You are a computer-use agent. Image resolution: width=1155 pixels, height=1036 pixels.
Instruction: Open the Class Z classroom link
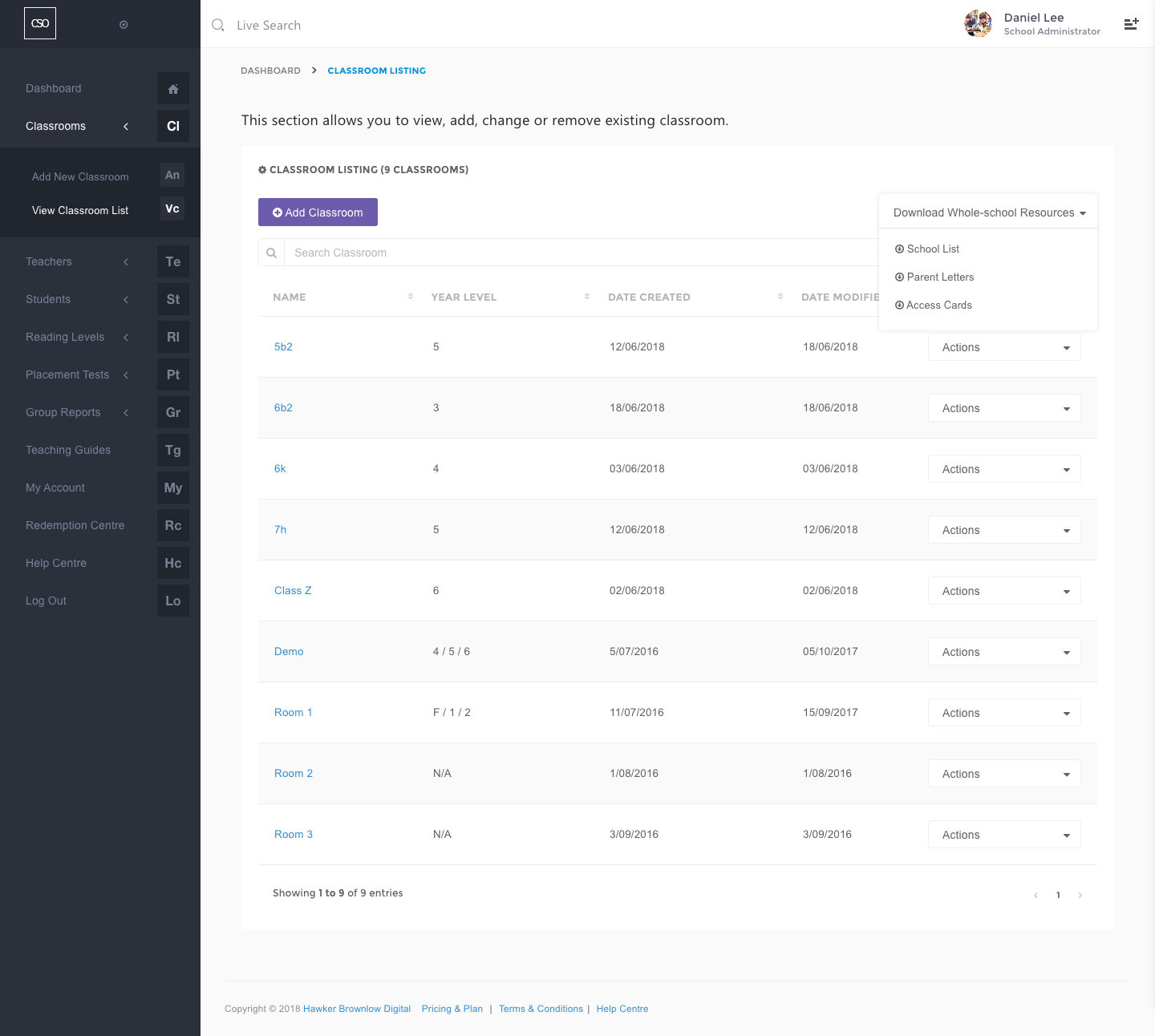coord(293,591)
